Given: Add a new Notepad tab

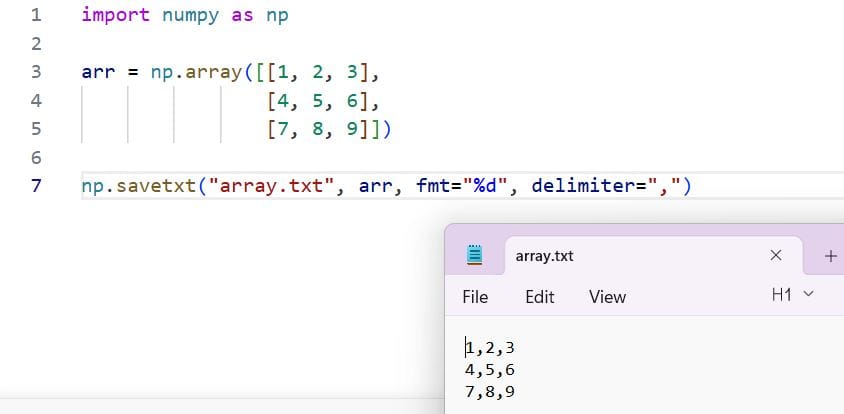Looking at the screenshot, I should [831, 256].
